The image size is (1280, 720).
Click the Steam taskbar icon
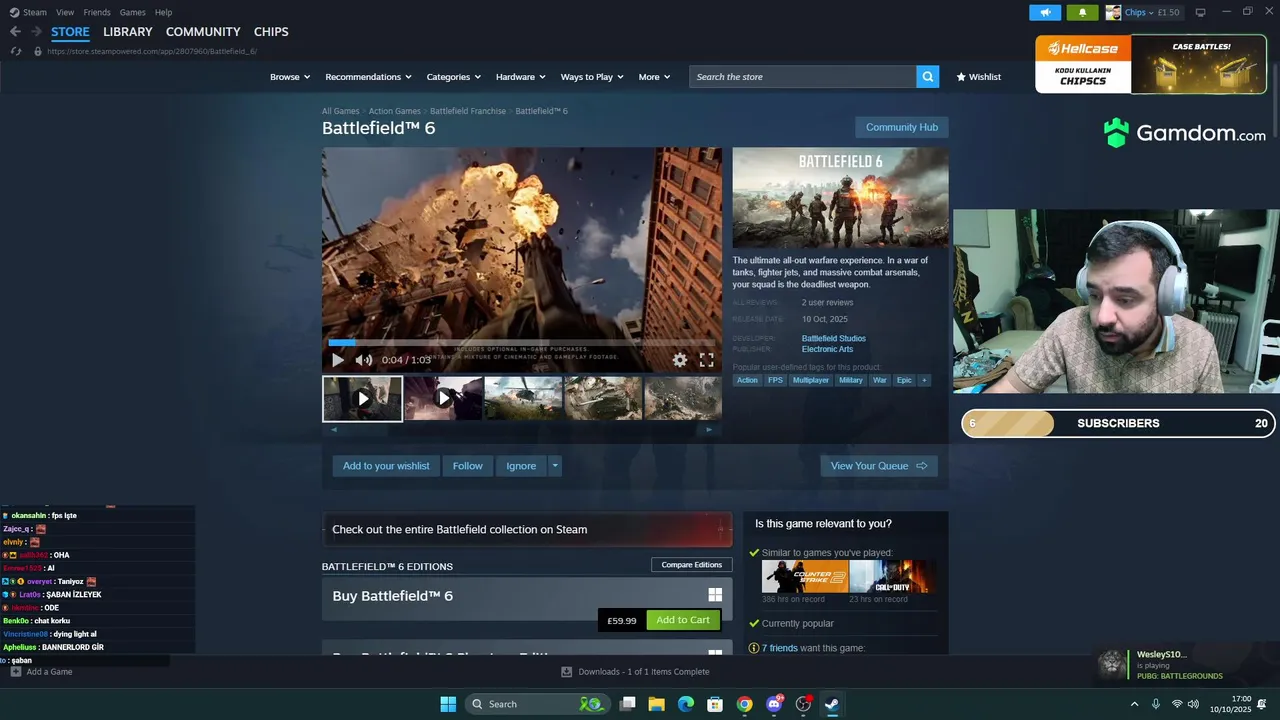click(x=832, y=704)
